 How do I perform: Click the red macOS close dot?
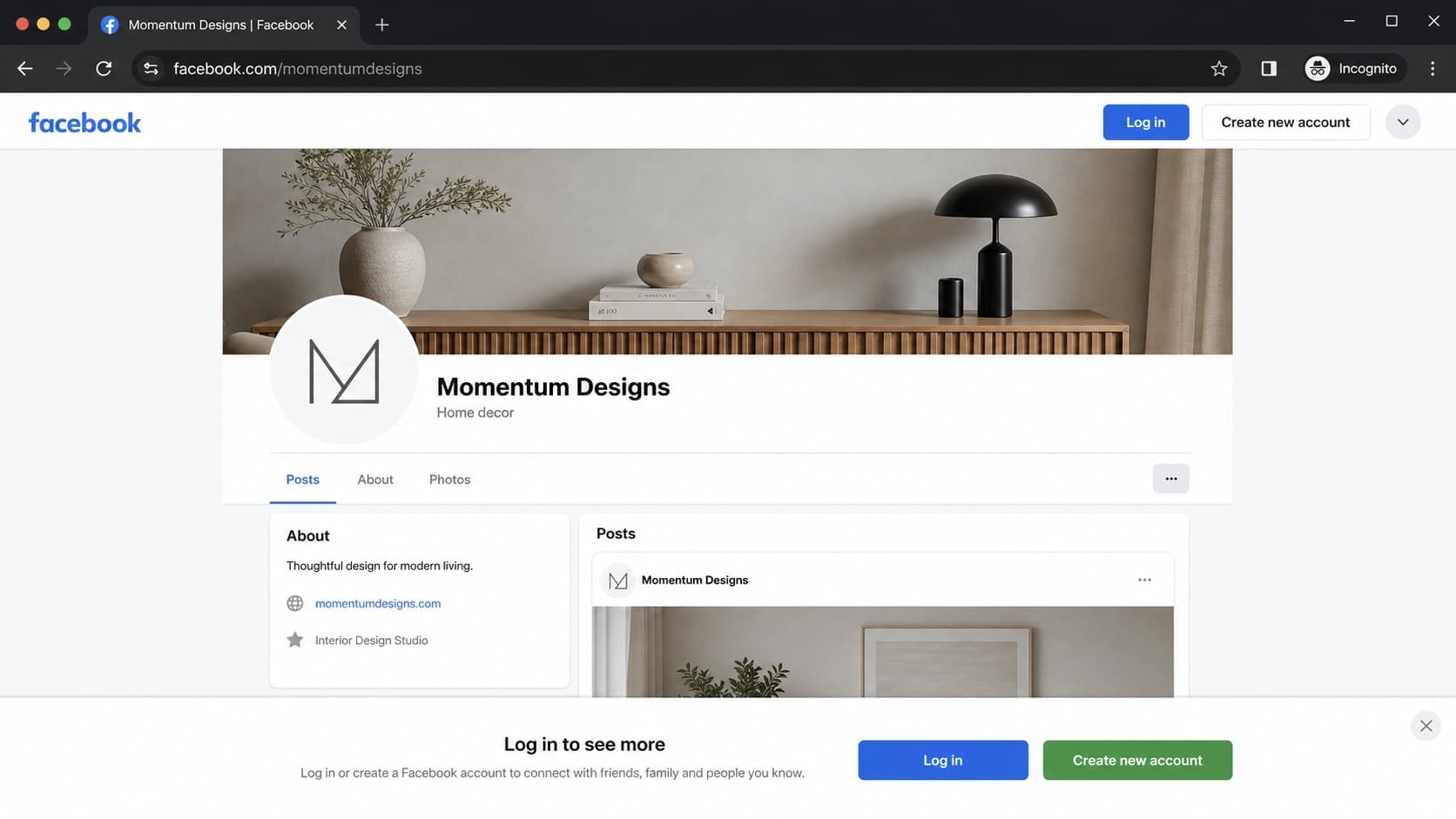tap(23, 24)
